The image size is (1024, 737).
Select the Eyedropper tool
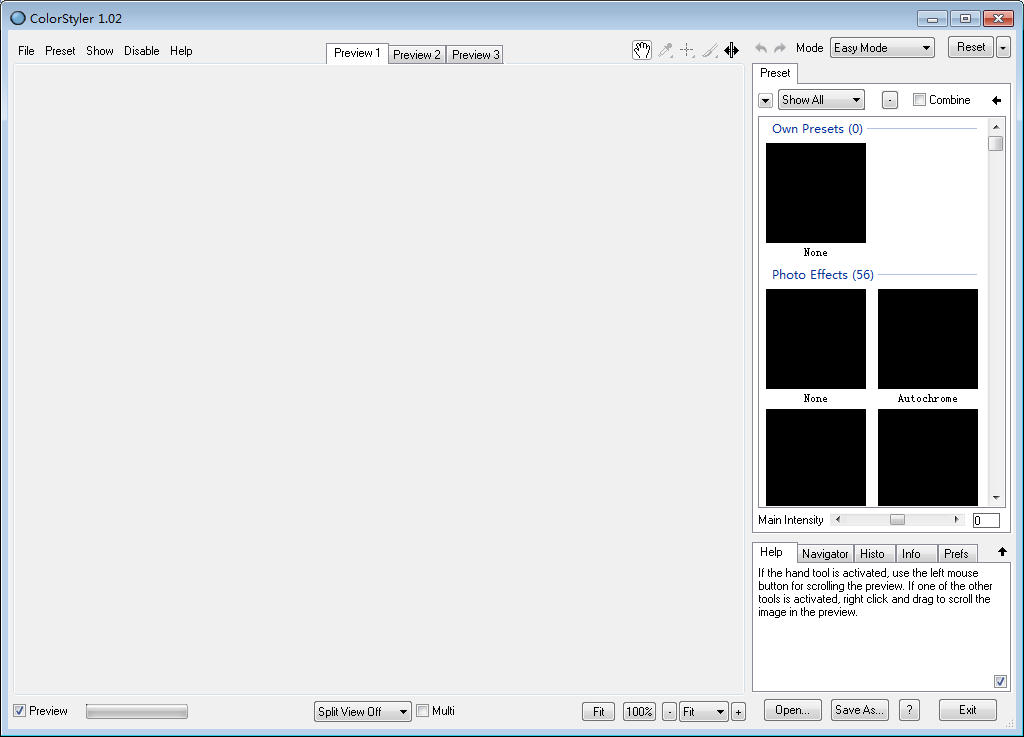tap(665, 50)
